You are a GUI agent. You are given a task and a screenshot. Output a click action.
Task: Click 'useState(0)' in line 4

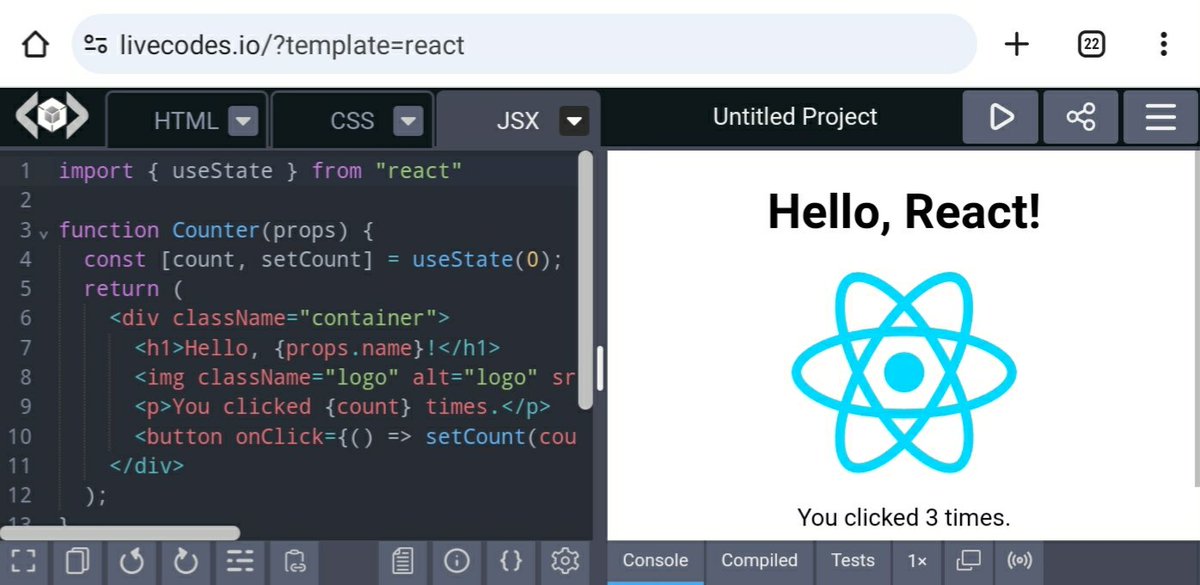(482, 260)
